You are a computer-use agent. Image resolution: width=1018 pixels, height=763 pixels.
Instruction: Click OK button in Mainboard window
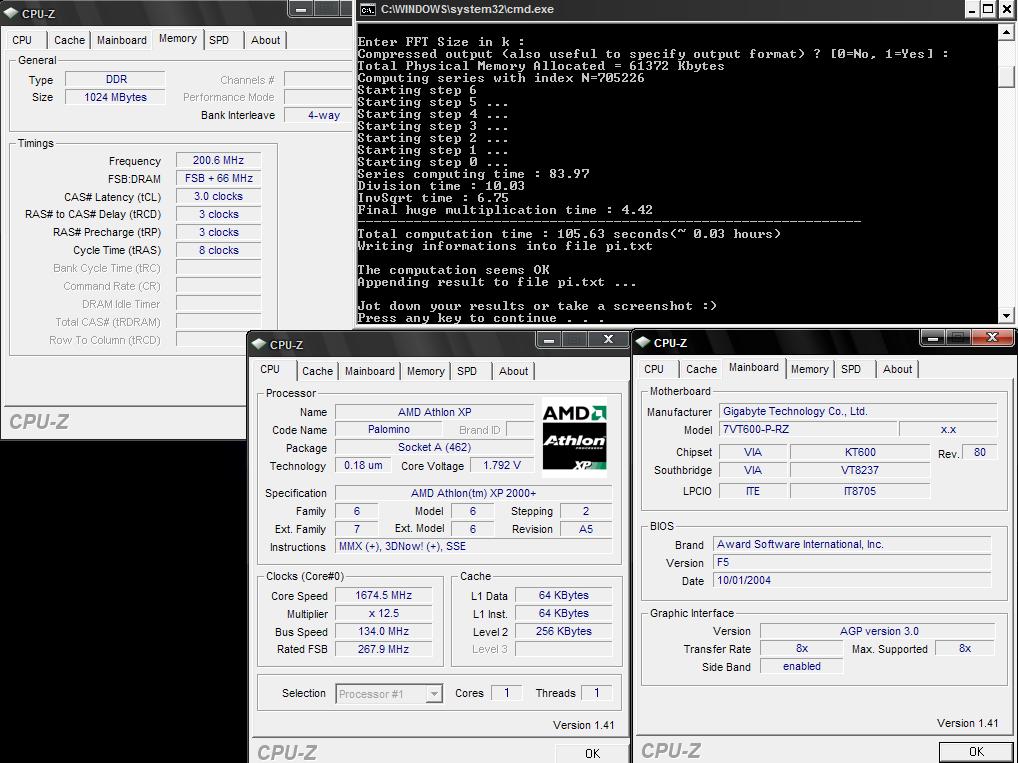(x=976, y=752)
